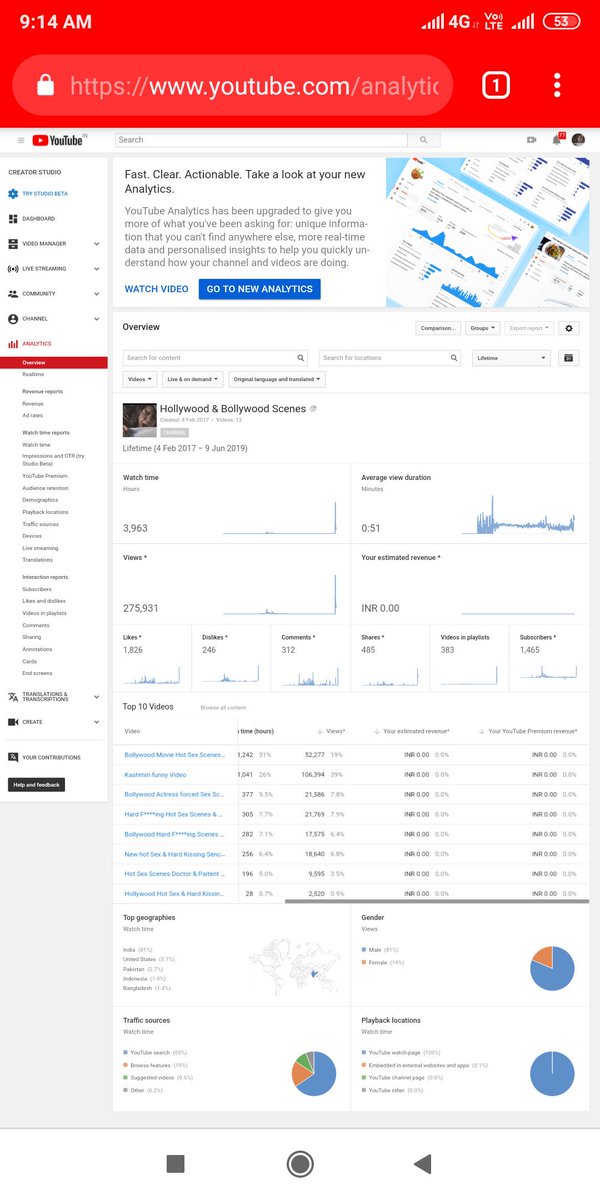Click GO TO NEW ANALYTICS button
Screen dimensions: 600x1200
pos(260,289)
